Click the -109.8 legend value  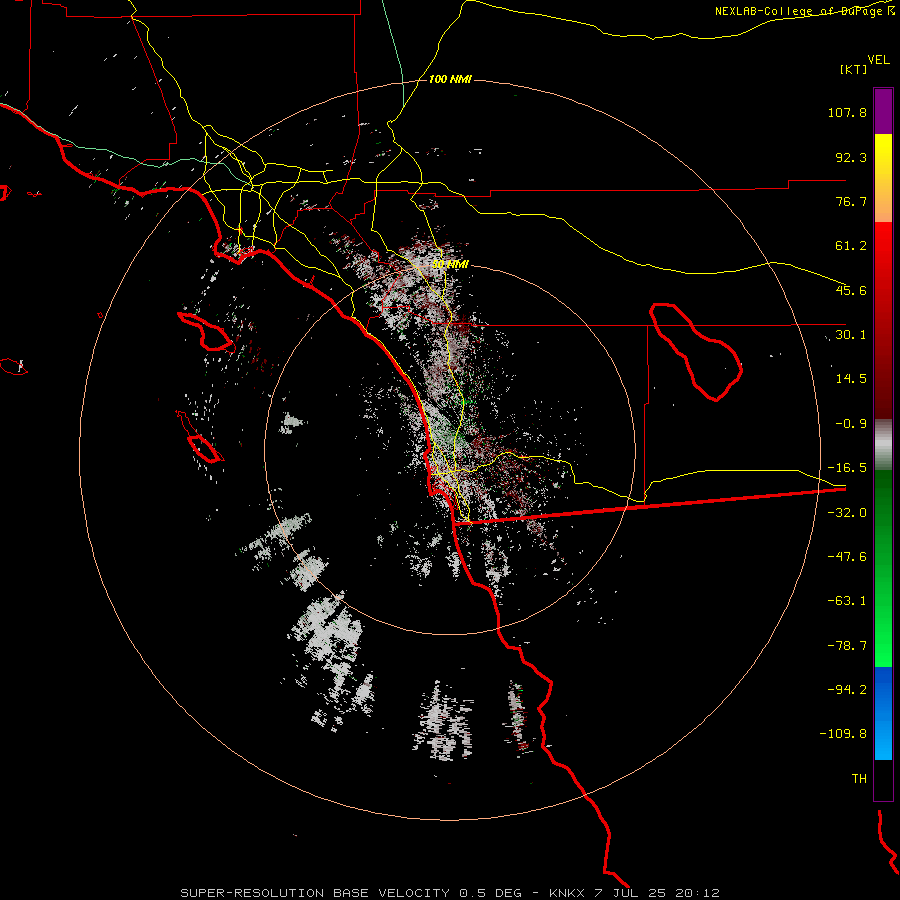coord(843,734)
